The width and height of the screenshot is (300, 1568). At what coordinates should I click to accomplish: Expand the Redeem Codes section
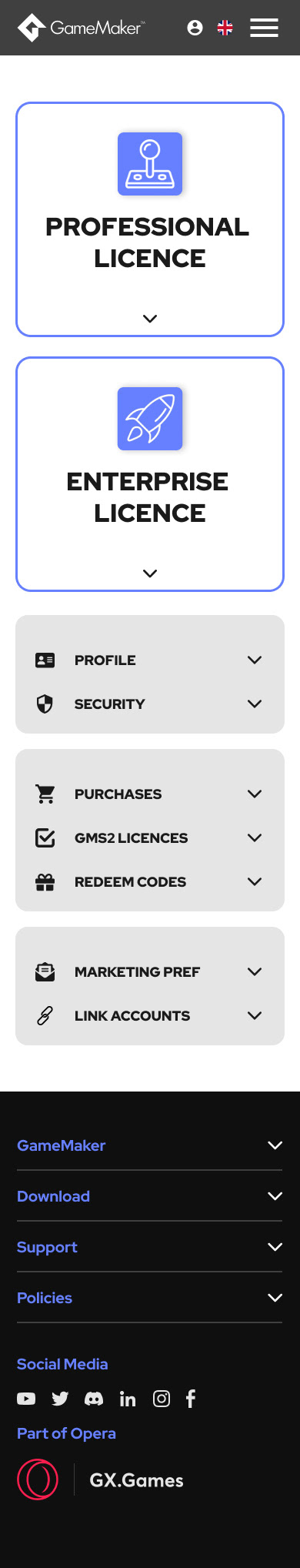click(x=150, y=881)
